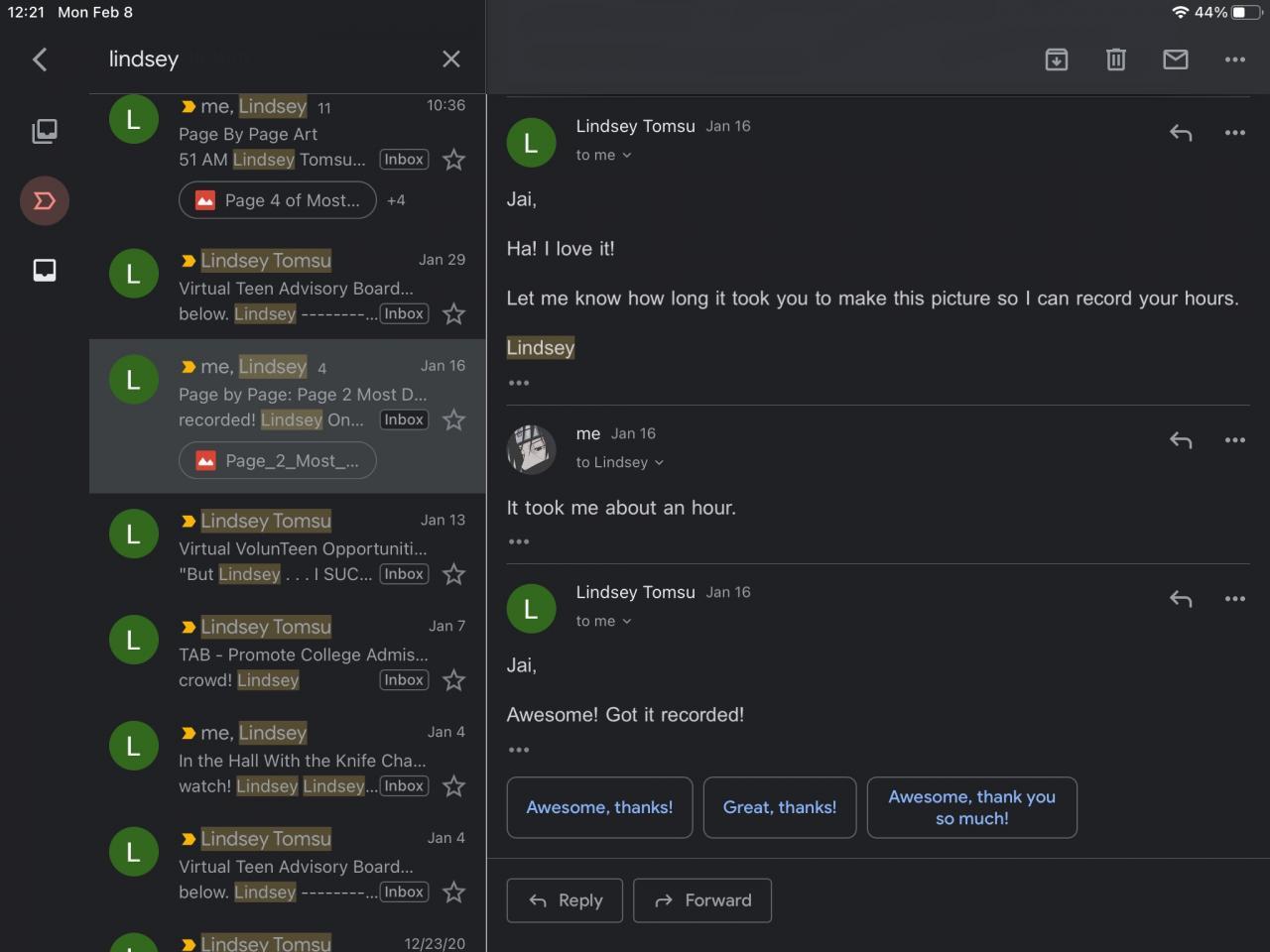Viewport: 1270px width, 952px height.
Task: Tap the L avatar of 'Got it recorded' message
Action: 531,609
